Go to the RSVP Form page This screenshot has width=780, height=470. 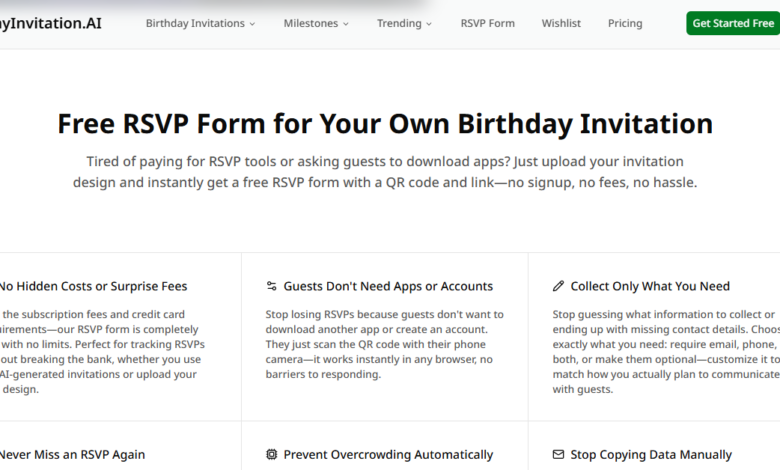487,23
